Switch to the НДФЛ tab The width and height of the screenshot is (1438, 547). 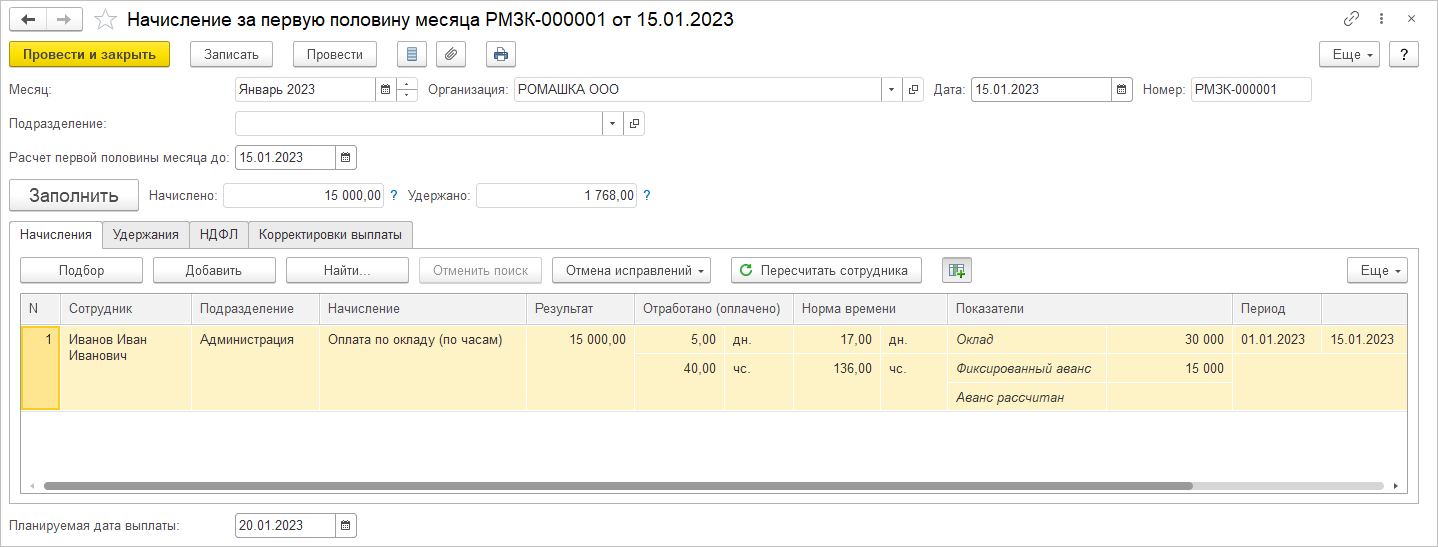[x=217, y=234]
